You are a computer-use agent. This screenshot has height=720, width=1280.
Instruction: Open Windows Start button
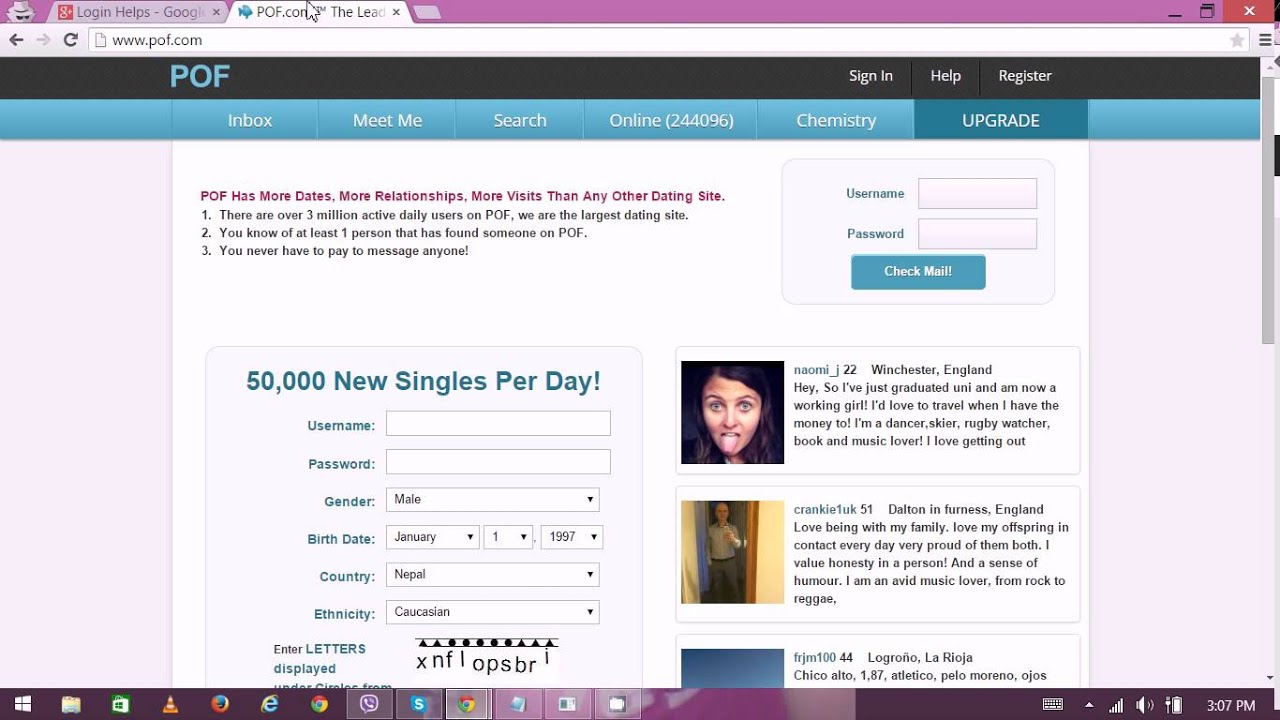pos(22,704)
